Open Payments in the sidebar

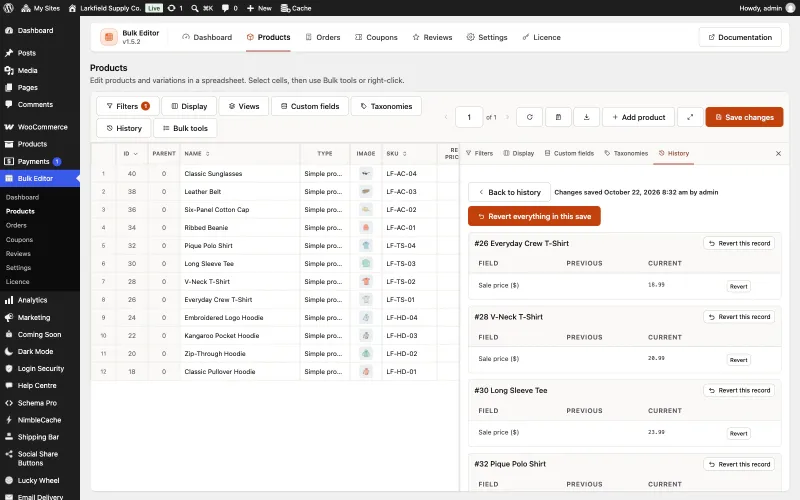(33, 161)
